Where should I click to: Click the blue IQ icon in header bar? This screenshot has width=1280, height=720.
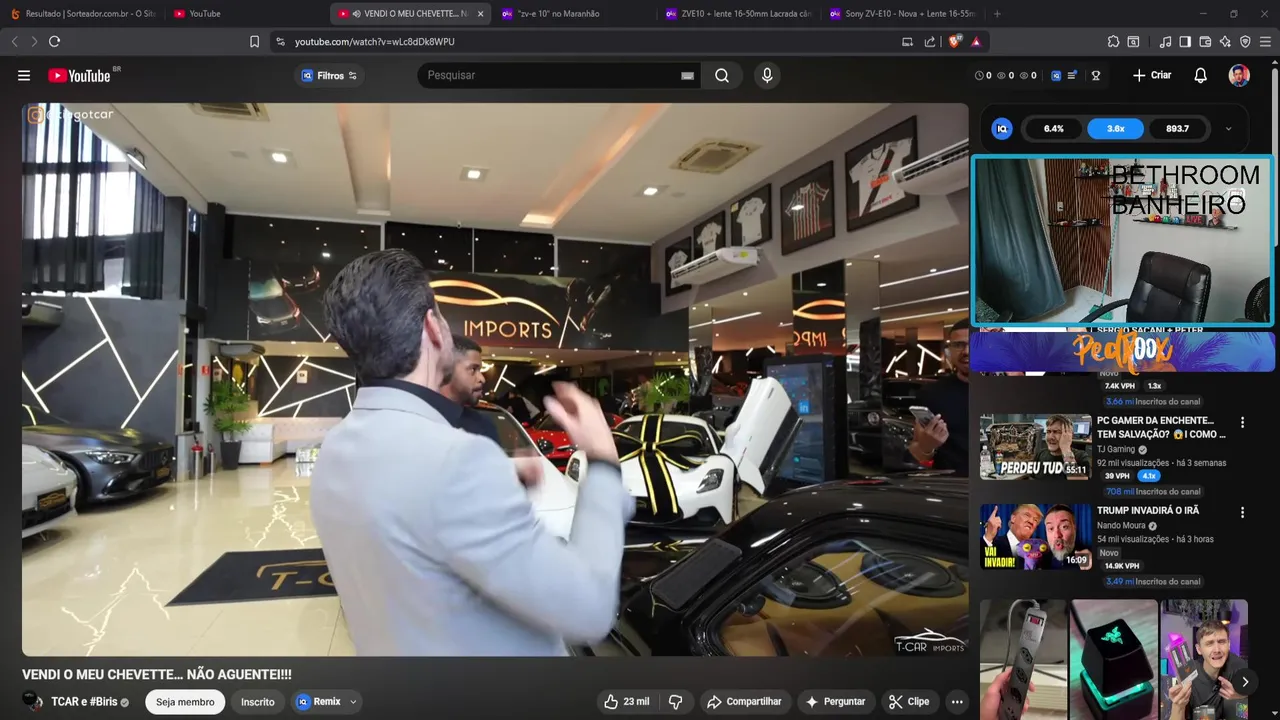pyautogui.click(x=1056, y=75)
